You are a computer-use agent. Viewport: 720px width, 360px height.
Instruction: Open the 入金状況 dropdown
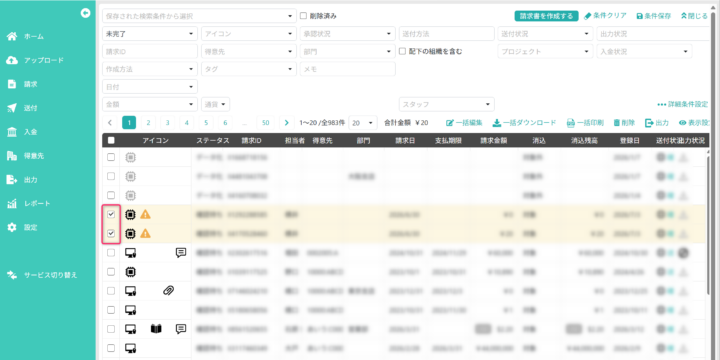pos(644,51)
